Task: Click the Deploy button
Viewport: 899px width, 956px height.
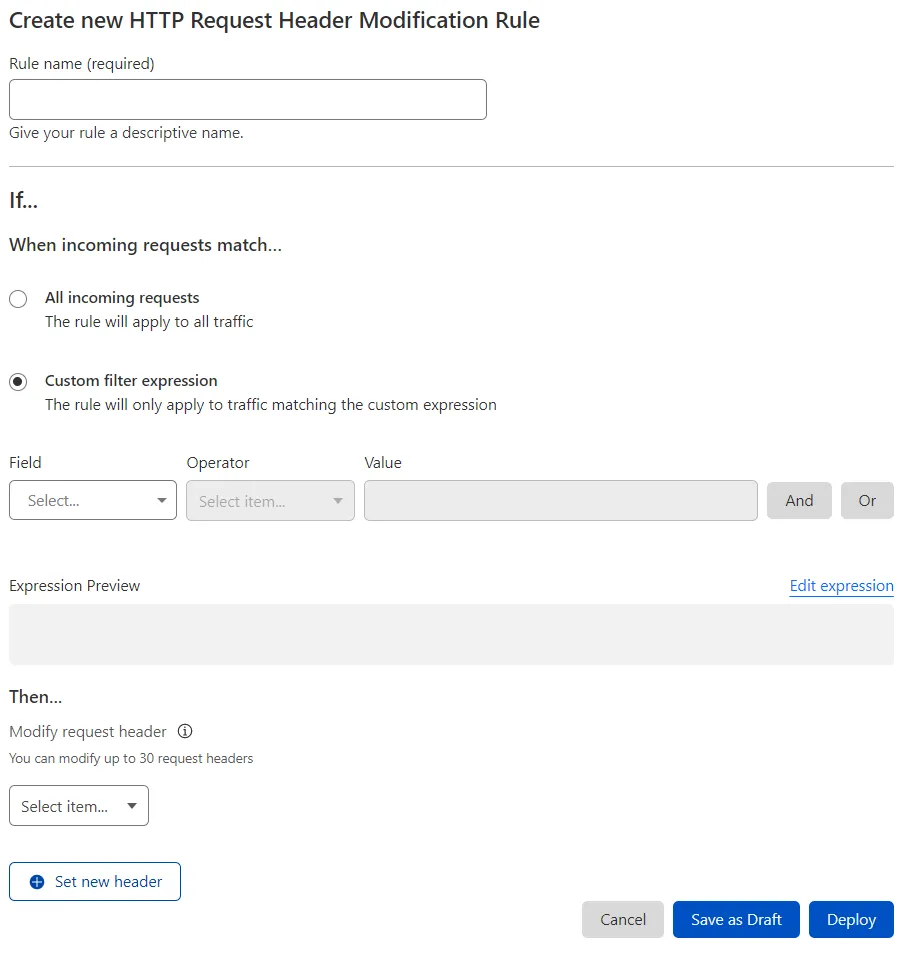Action: 851,919
